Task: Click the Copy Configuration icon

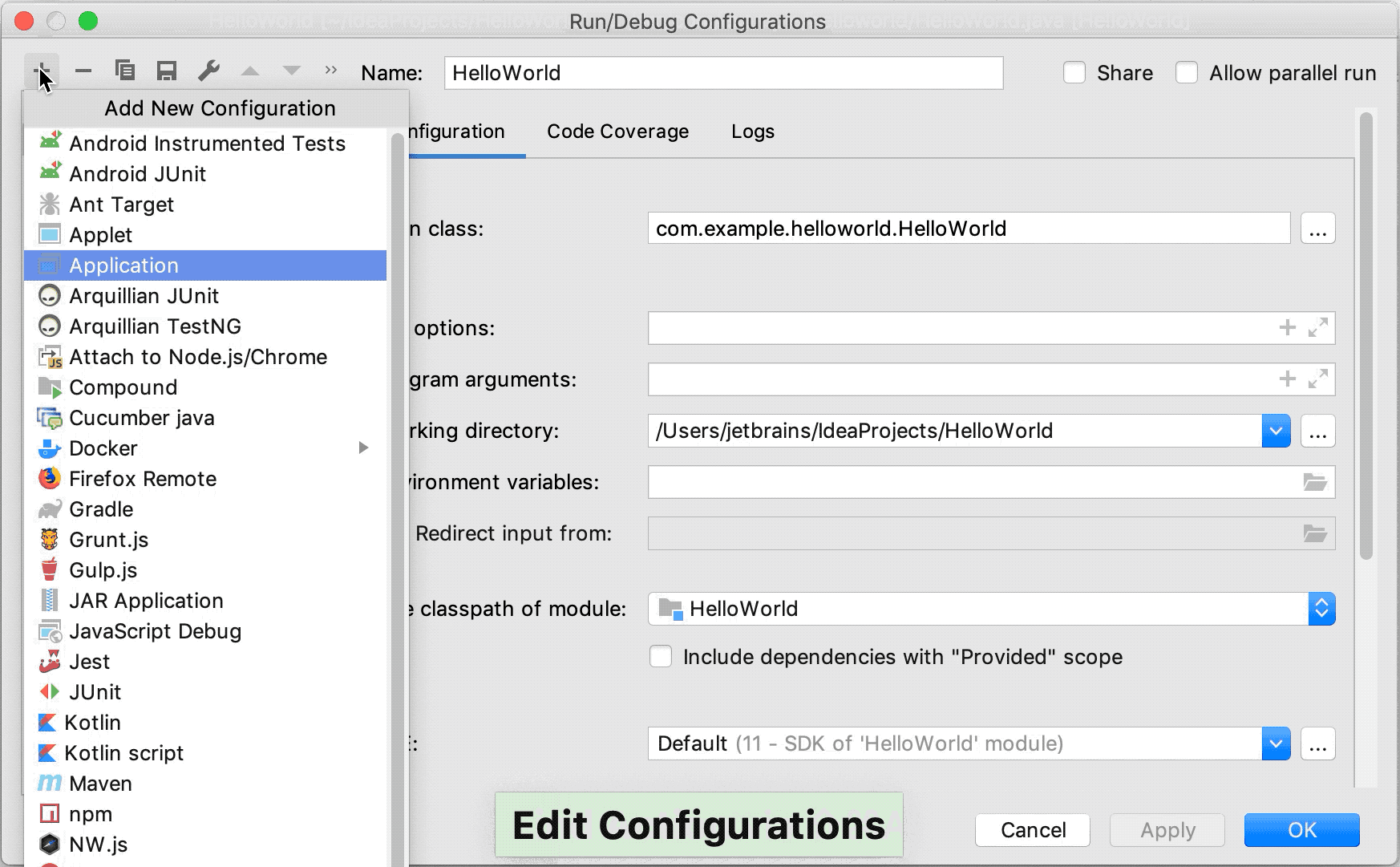Action: click(x=125, y=71)
